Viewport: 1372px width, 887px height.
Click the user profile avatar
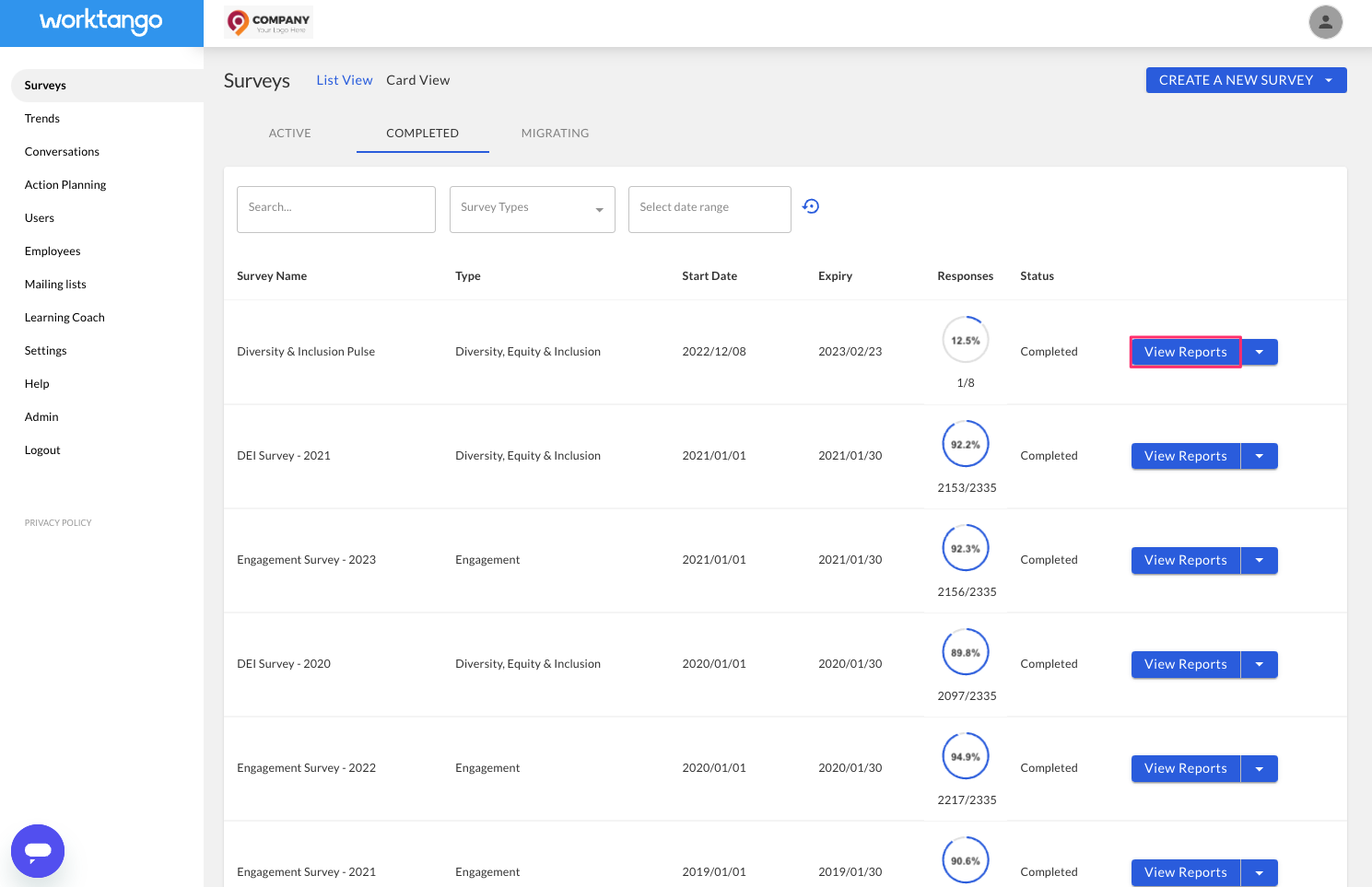1325,22
